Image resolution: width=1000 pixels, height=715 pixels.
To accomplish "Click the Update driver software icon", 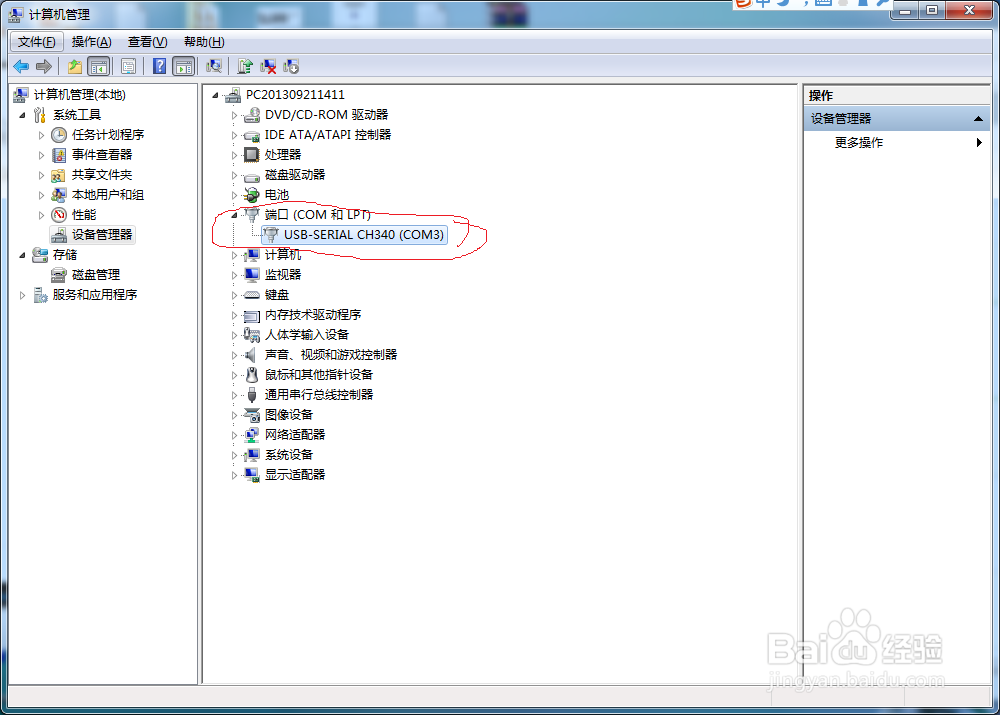I will tap(245, 66).
